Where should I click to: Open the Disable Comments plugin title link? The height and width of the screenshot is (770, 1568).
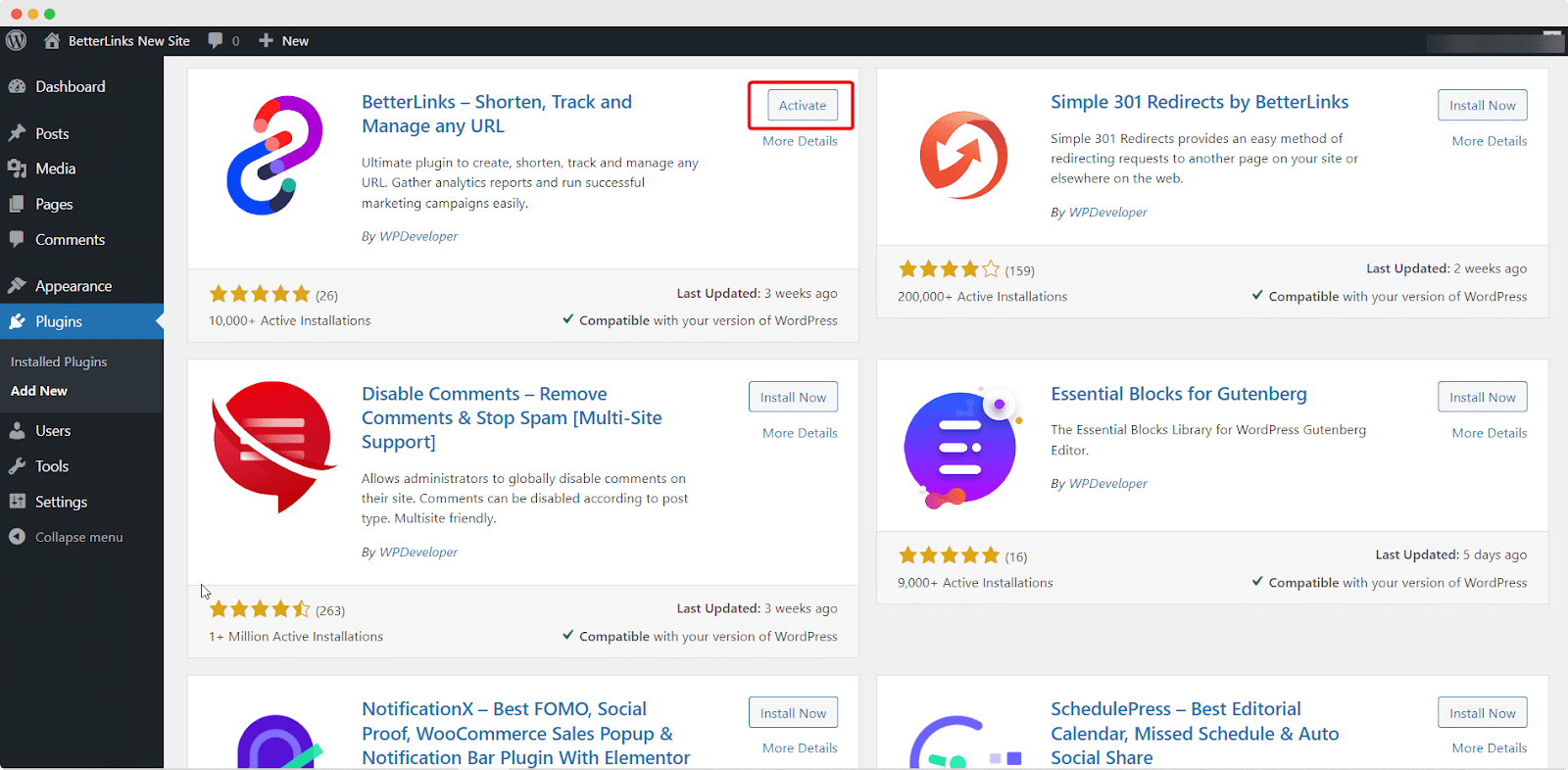coord(512,417)
